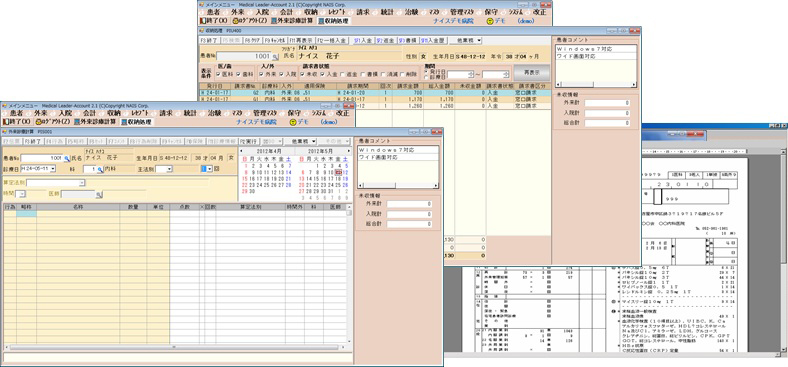Go to next month in the 2012年5月 calendar
Image resolution: width=788 pixels, height=367 pixels.
pyautogui.click(x=348, y=150)
